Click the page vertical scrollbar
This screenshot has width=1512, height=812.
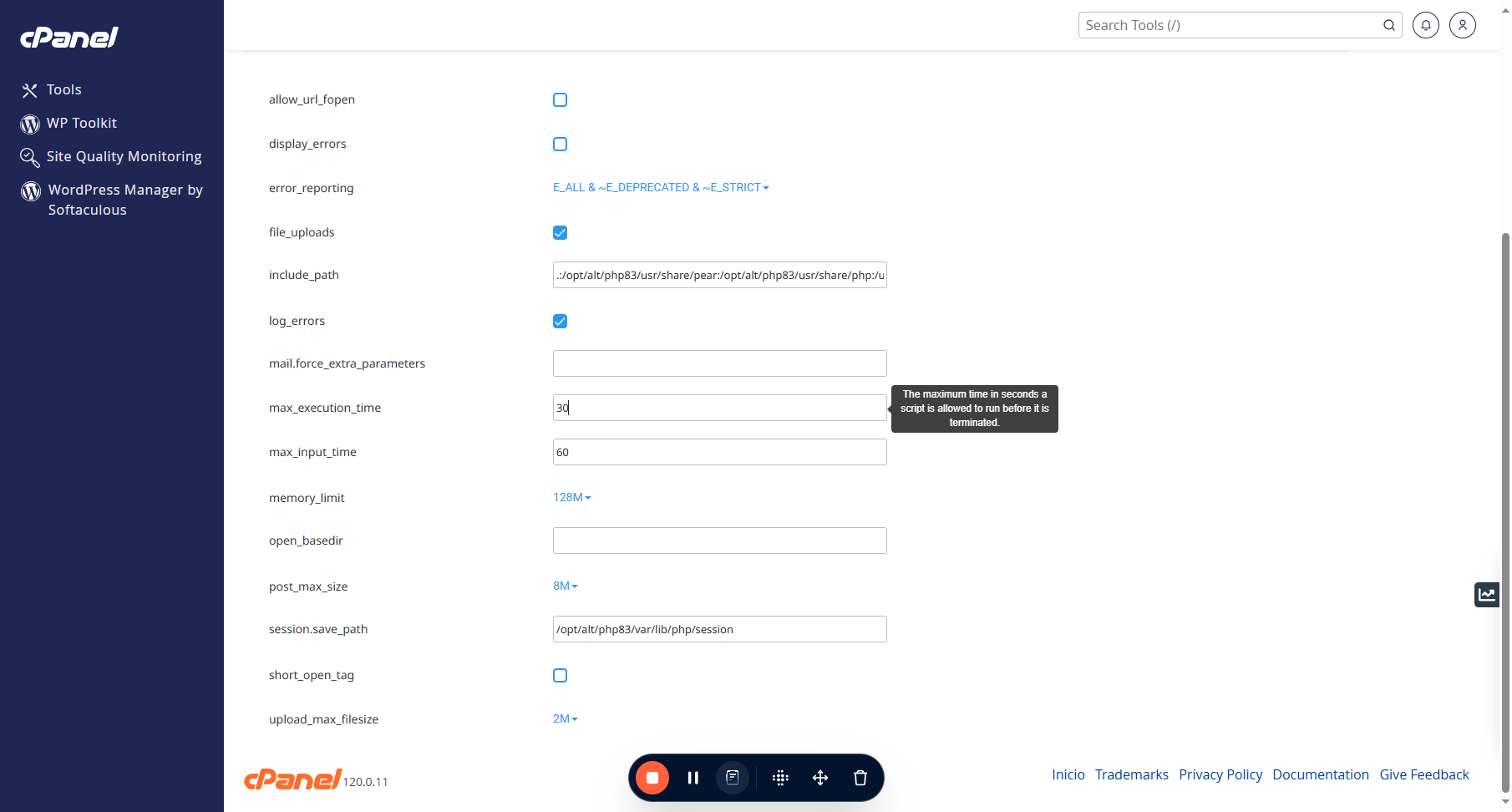1505,511
